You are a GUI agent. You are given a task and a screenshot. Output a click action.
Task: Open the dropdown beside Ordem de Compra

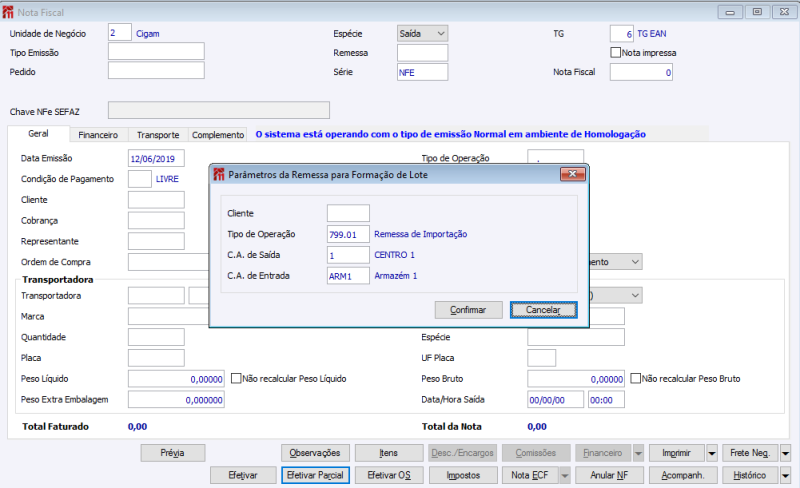click(x=635, y=262)
